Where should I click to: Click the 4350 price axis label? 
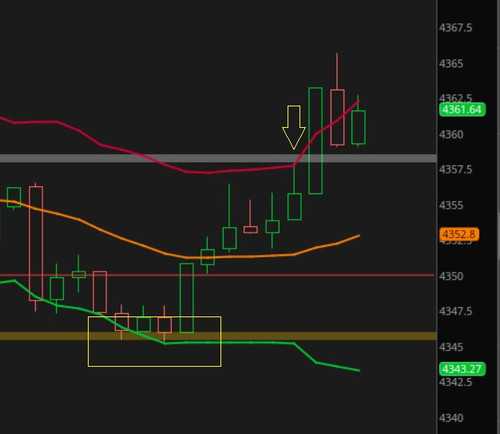pyautogui.click(x=451, y=276)
